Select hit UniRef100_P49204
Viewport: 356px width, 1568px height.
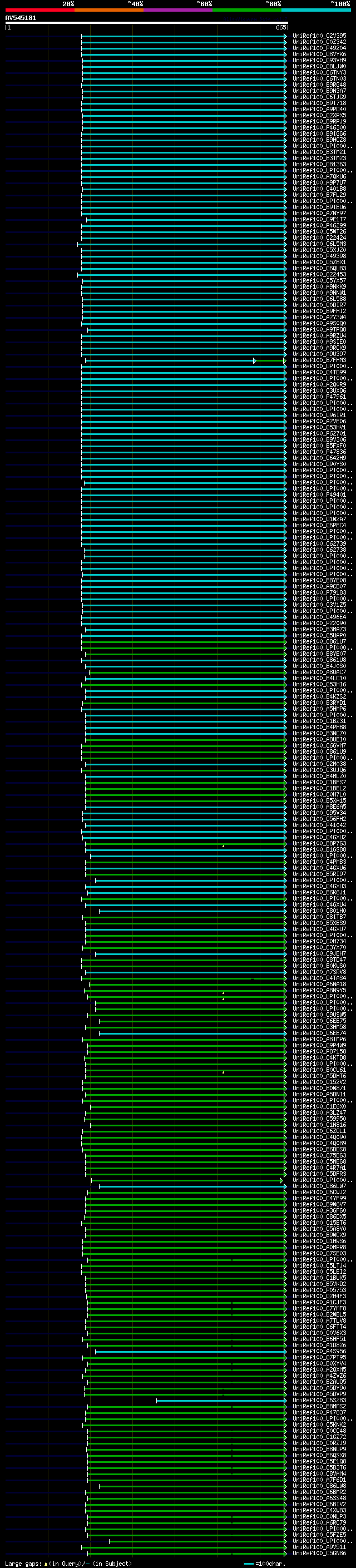click(319, 48)
